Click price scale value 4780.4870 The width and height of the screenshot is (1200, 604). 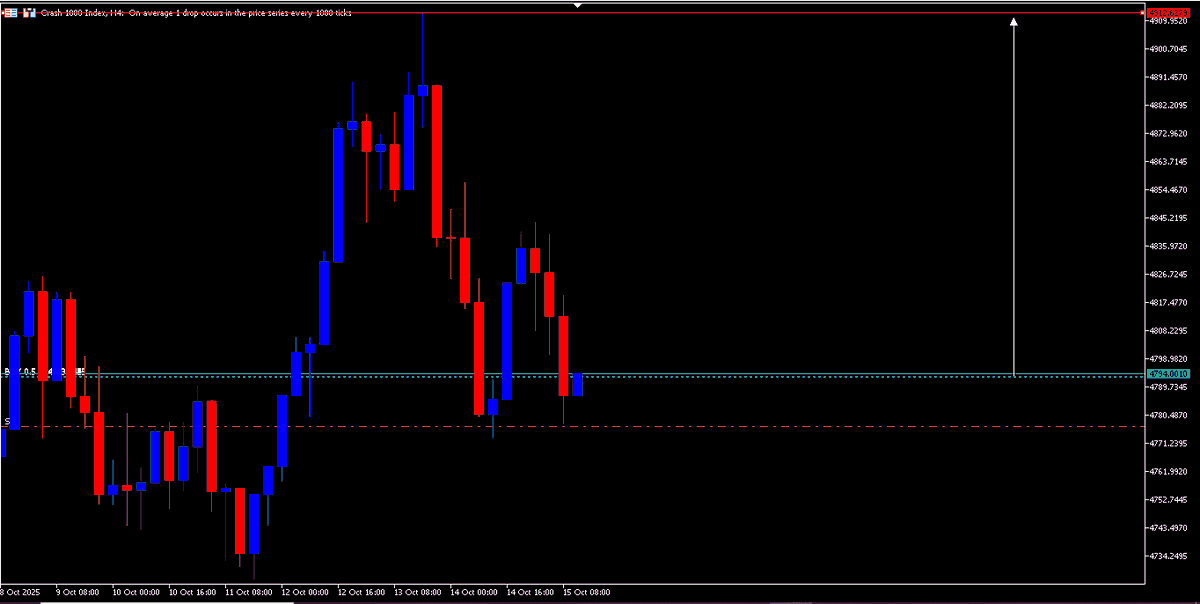tap(1169, 415)
